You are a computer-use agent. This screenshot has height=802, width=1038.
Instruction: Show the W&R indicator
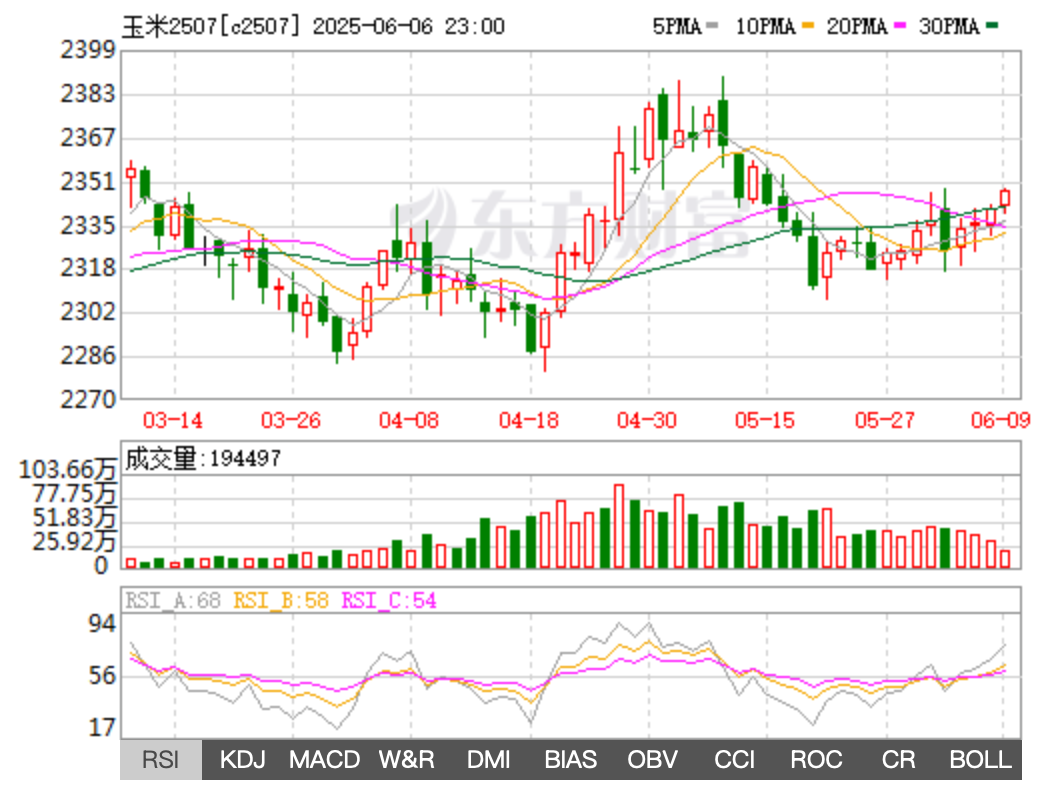tap(406, 760)
